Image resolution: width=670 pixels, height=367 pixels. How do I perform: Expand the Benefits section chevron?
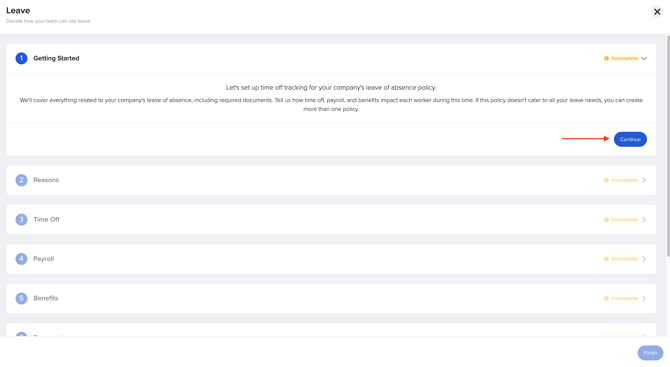[644, 298]
